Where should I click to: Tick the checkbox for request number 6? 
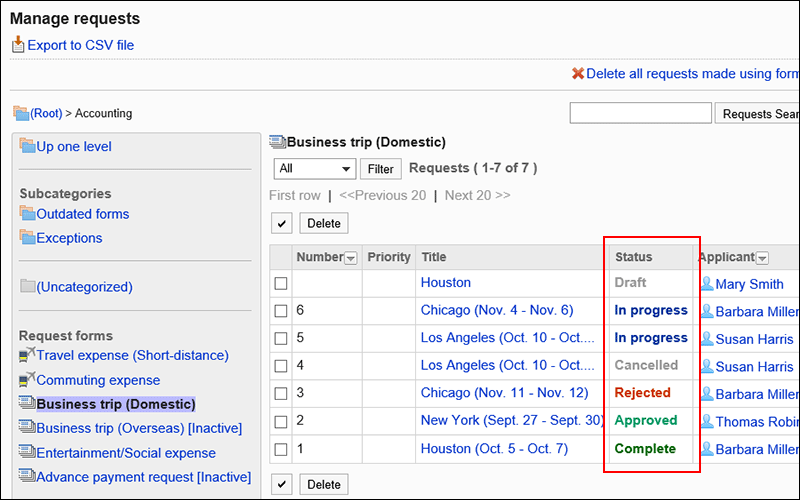click(x=281, y=311)
